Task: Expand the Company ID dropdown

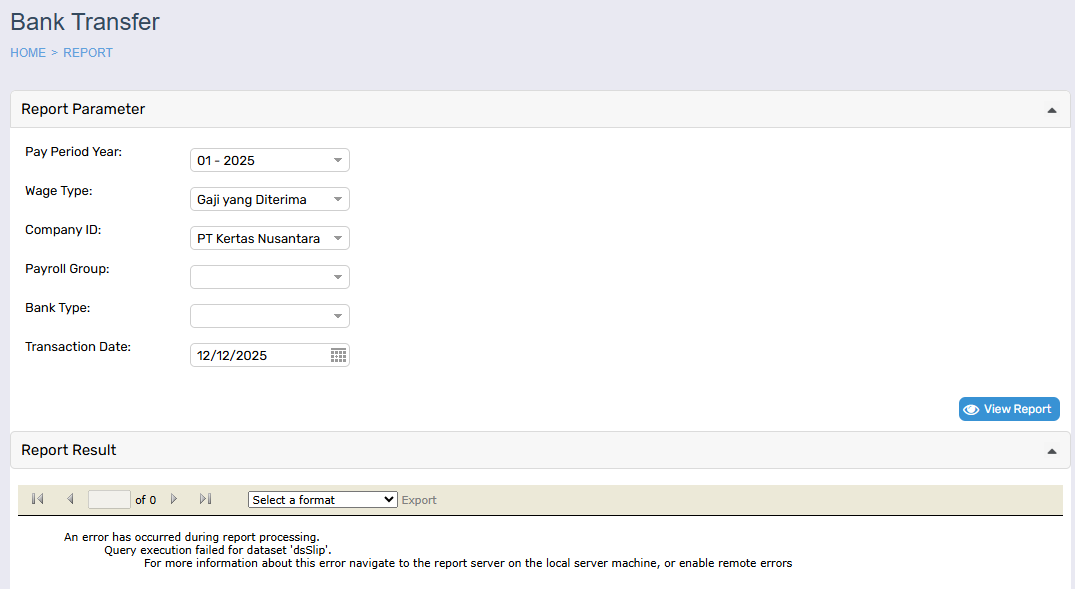Action: click(338, 238)
